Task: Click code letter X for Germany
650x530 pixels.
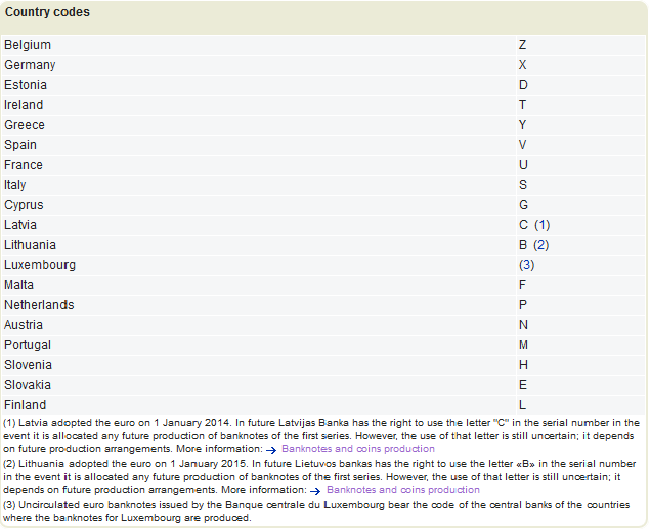Action: (x=522, y=65)
